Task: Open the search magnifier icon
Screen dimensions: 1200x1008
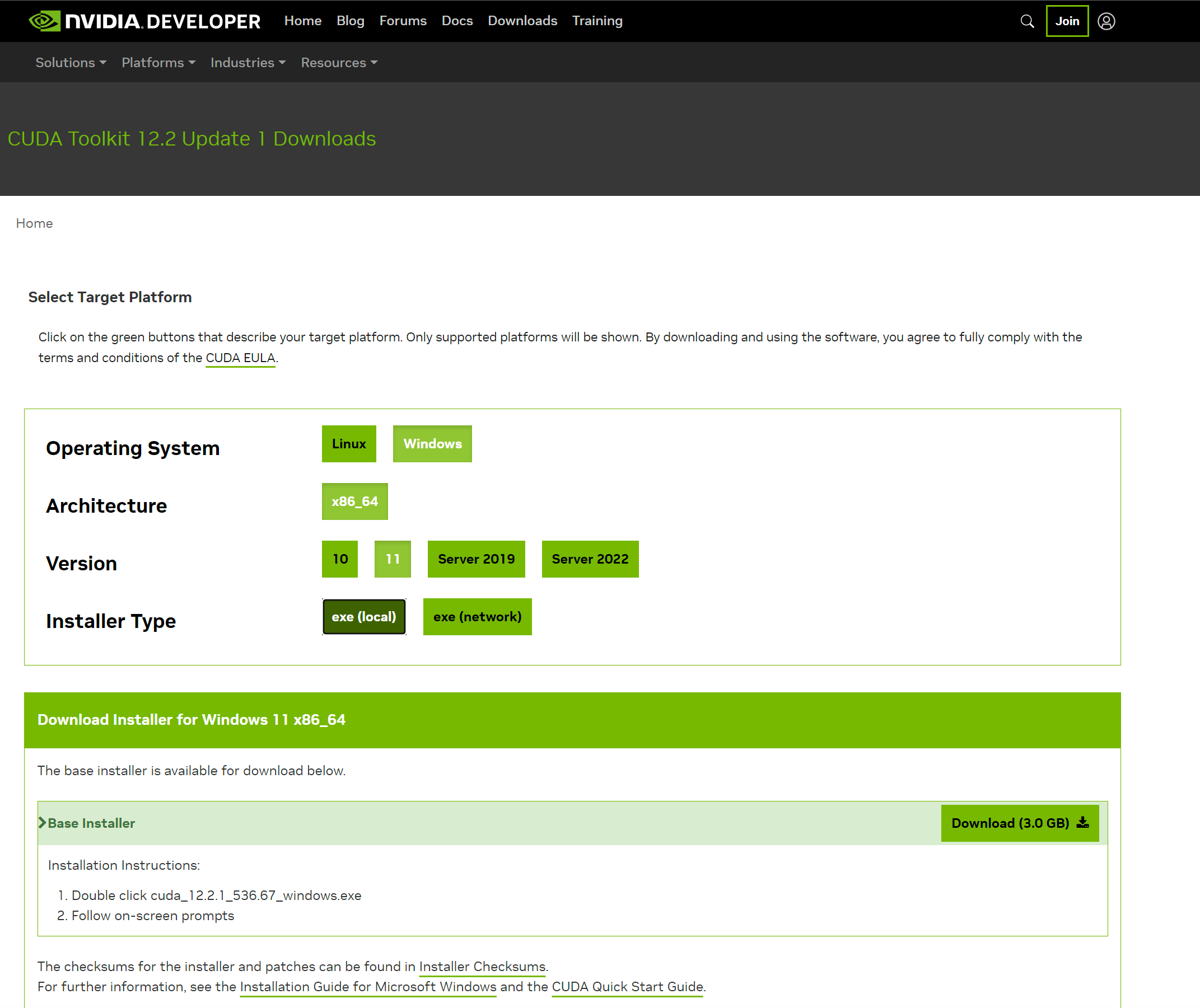Action: [1027, 21]
